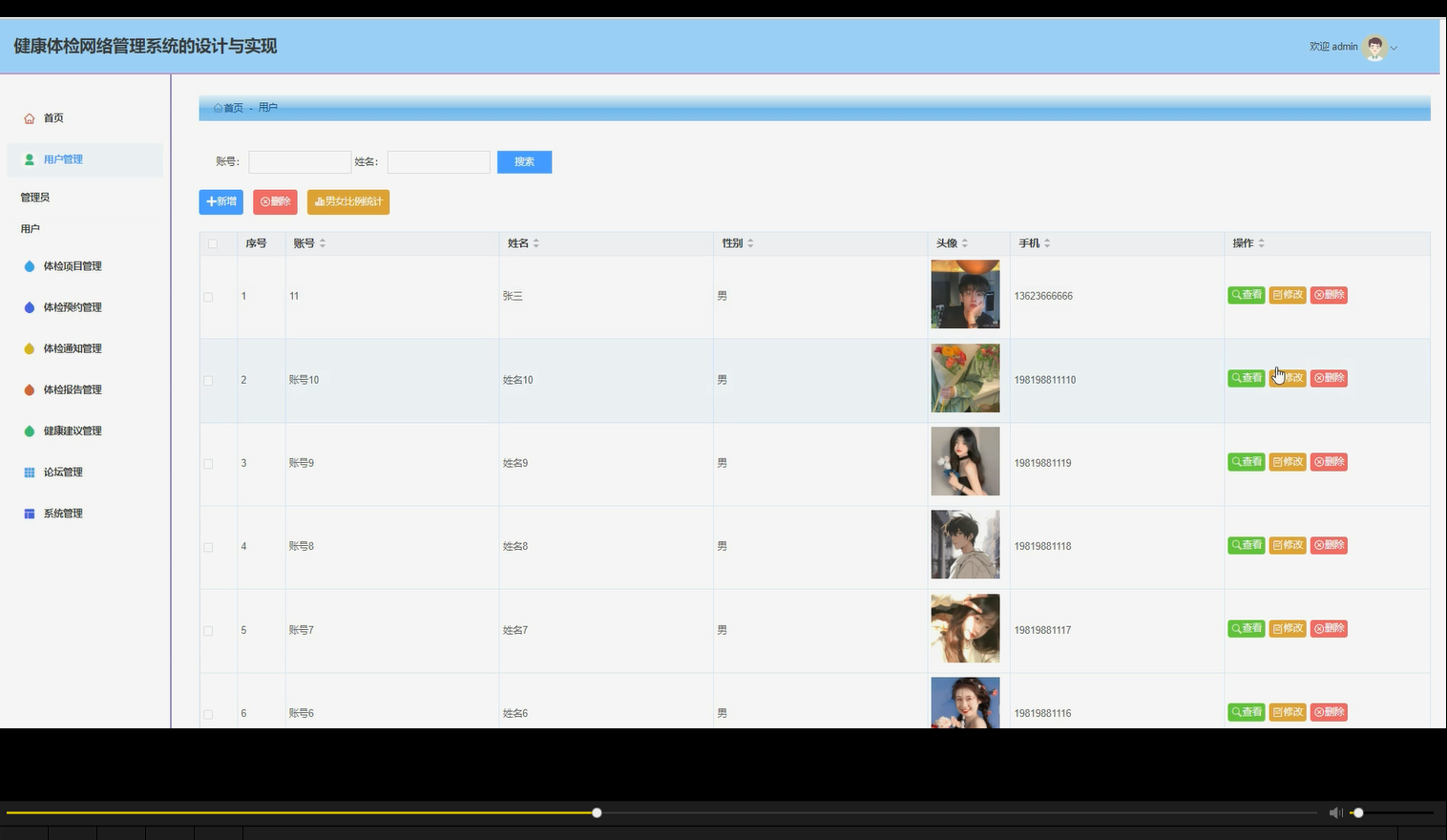Click the 新增 add button
The width and height of the screenshot is (1447, 840).
pyautogui.click(x=221, y=201)
